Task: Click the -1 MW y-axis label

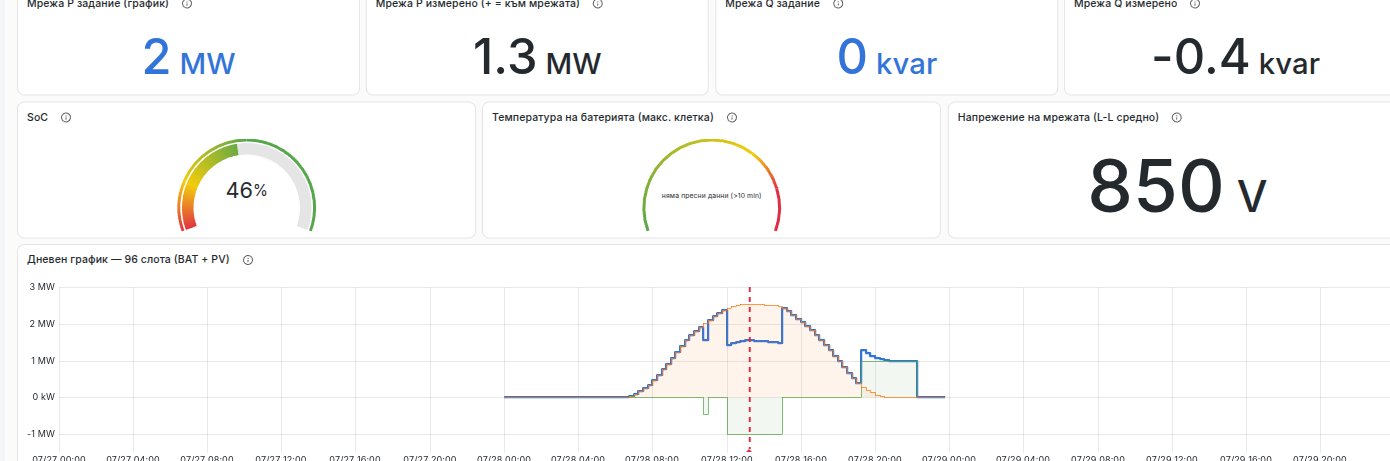Action: click(39, 434)
